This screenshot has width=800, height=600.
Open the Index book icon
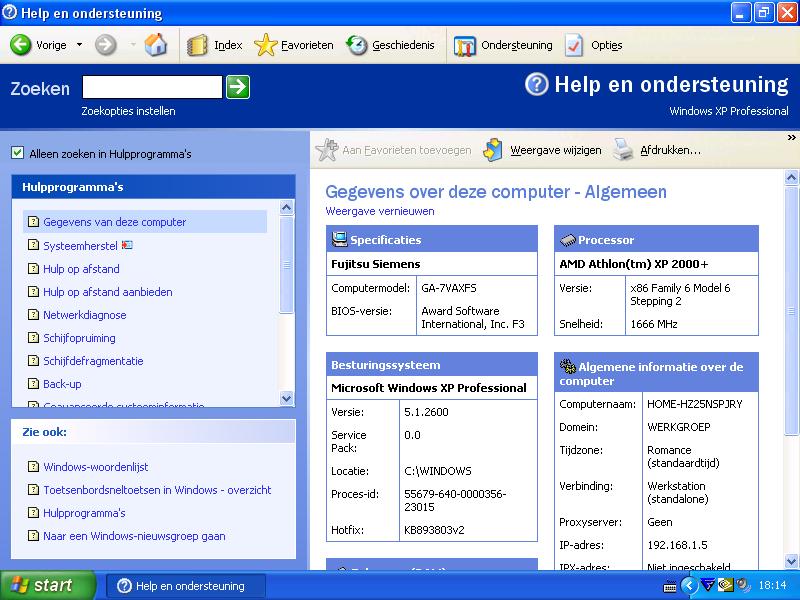pyautogui.click(x=198, y=45)
